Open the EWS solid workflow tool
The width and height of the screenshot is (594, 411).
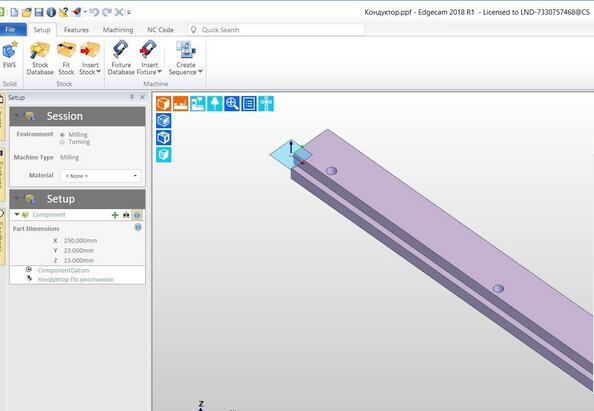pos(9,55)
